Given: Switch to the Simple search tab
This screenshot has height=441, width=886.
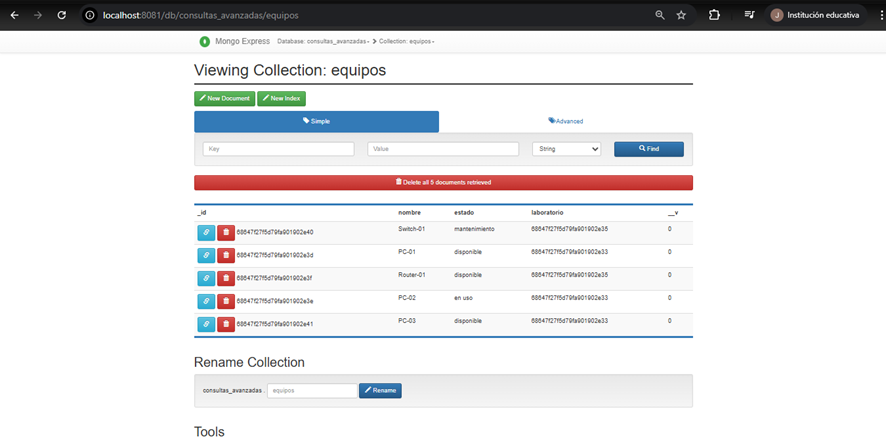Looking at the screenshot, I should pos(316,121).
